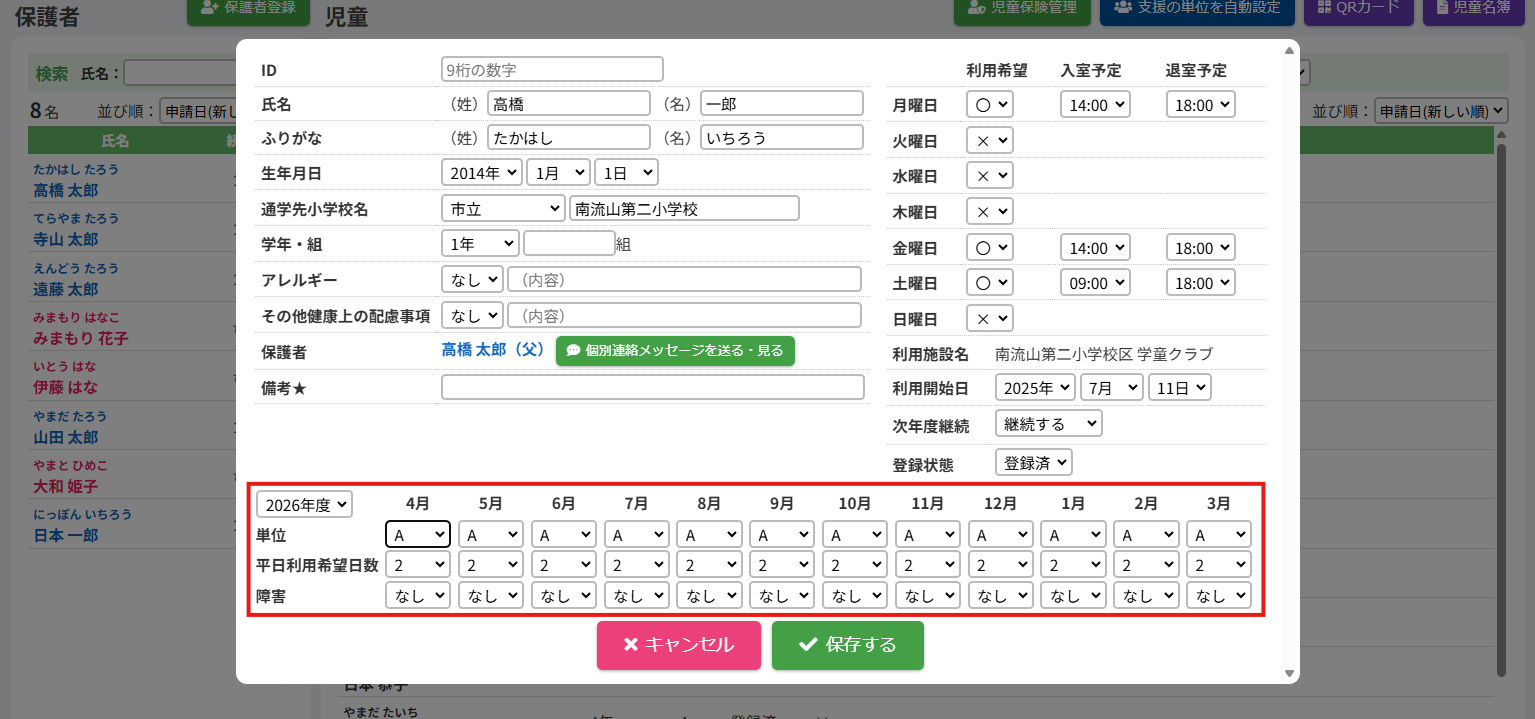Click the ID input field
The height and width of the screenshot is (719, 1535).
[x=552, y=69]
